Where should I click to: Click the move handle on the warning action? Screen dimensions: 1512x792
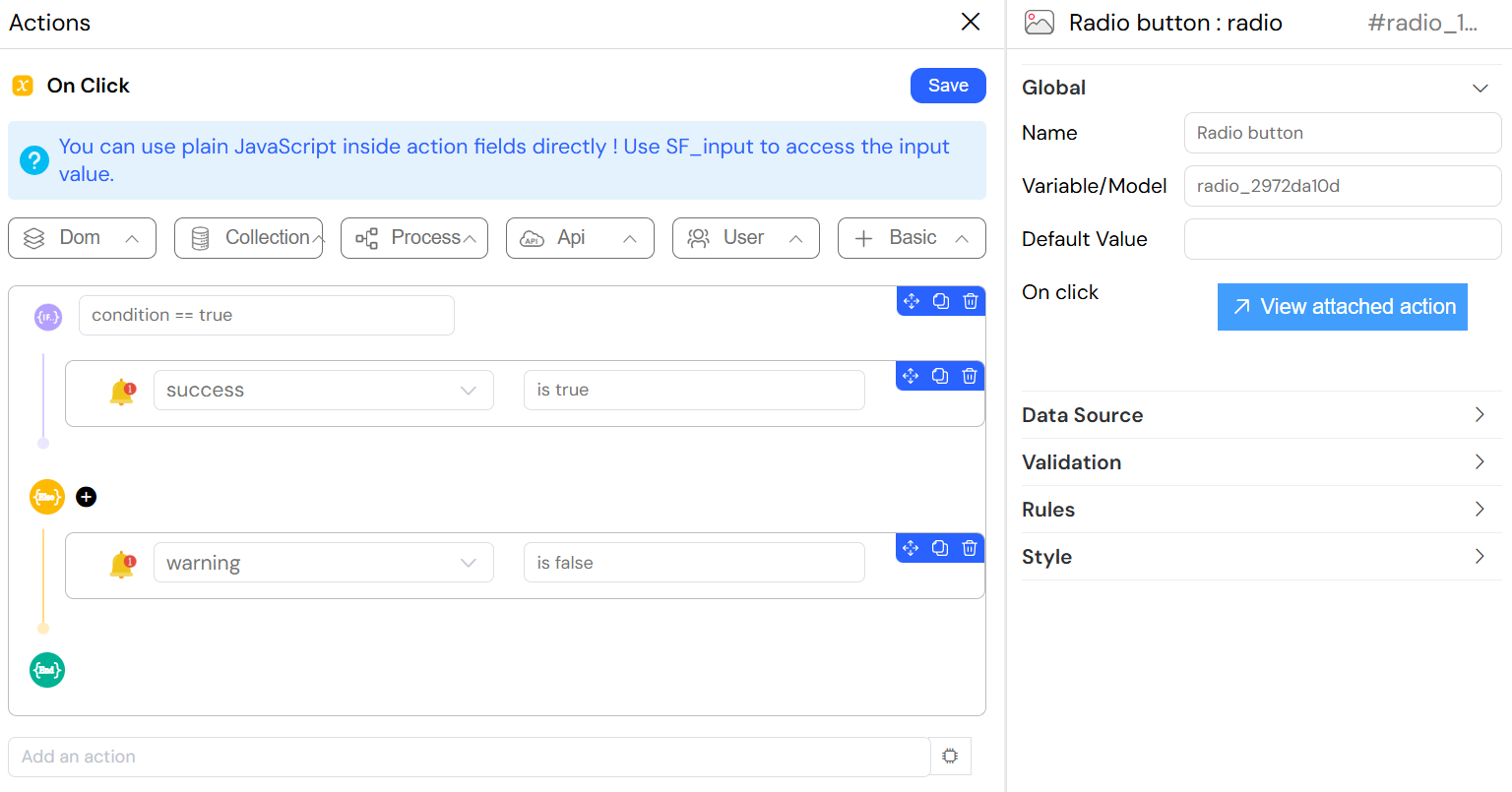tap(911, 548)
